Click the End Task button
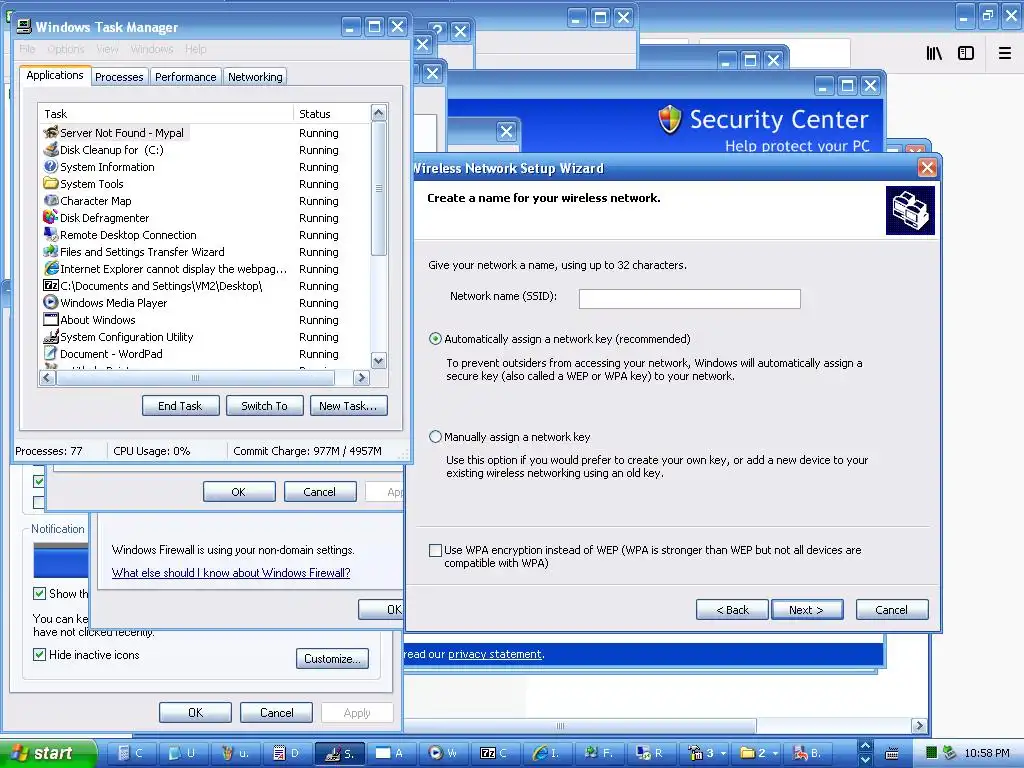Viewport: 1024px width, 768px height. coord(180,406)
